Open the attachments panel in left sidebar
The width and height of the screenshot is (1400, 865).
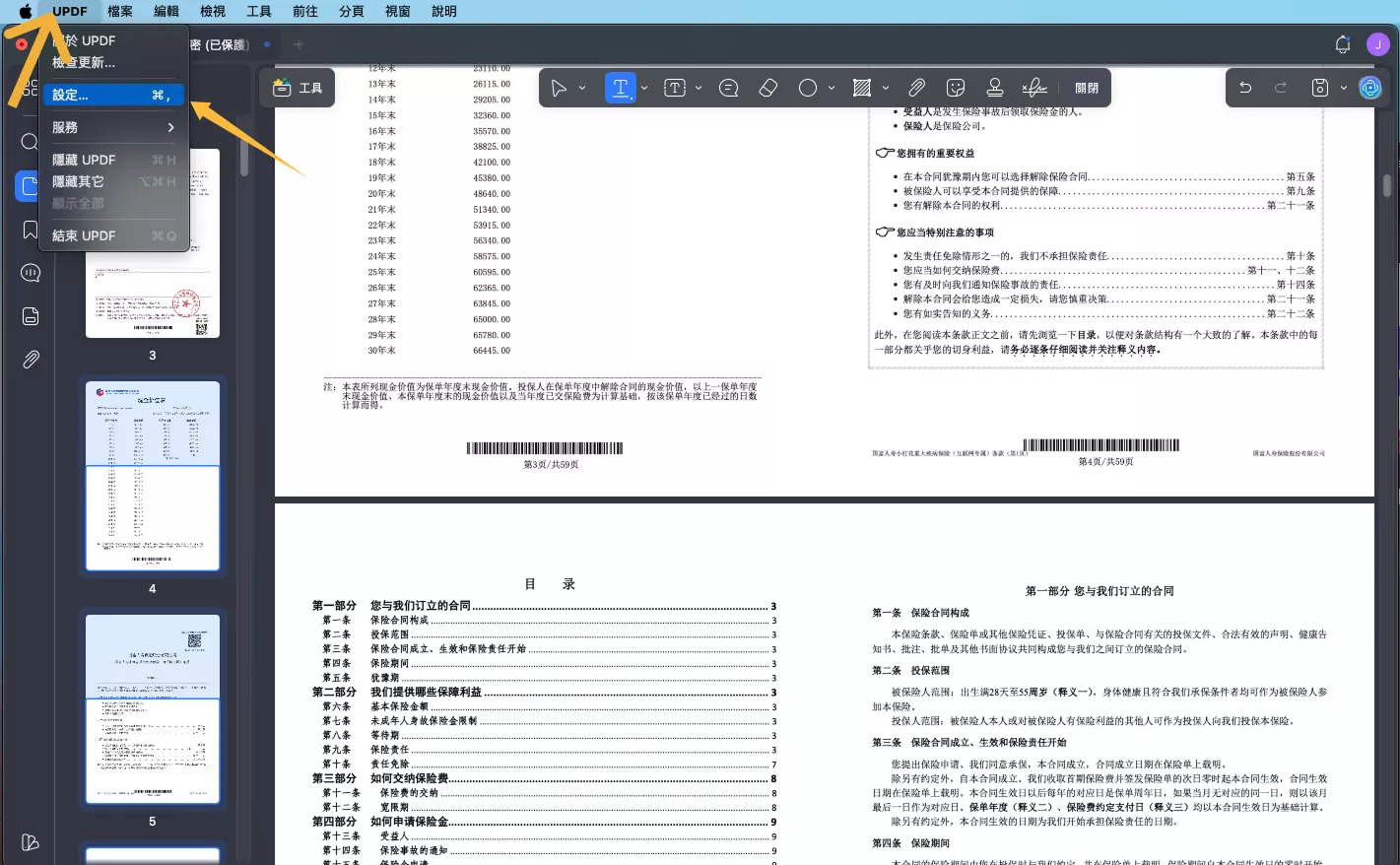pos(31,360)
